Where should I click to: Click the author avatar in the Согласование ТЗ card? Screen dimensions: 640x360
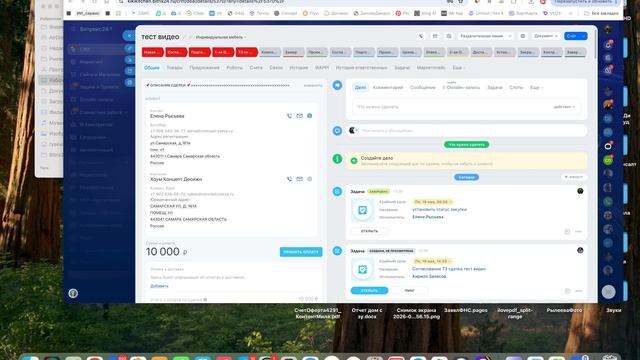(580, 250)
